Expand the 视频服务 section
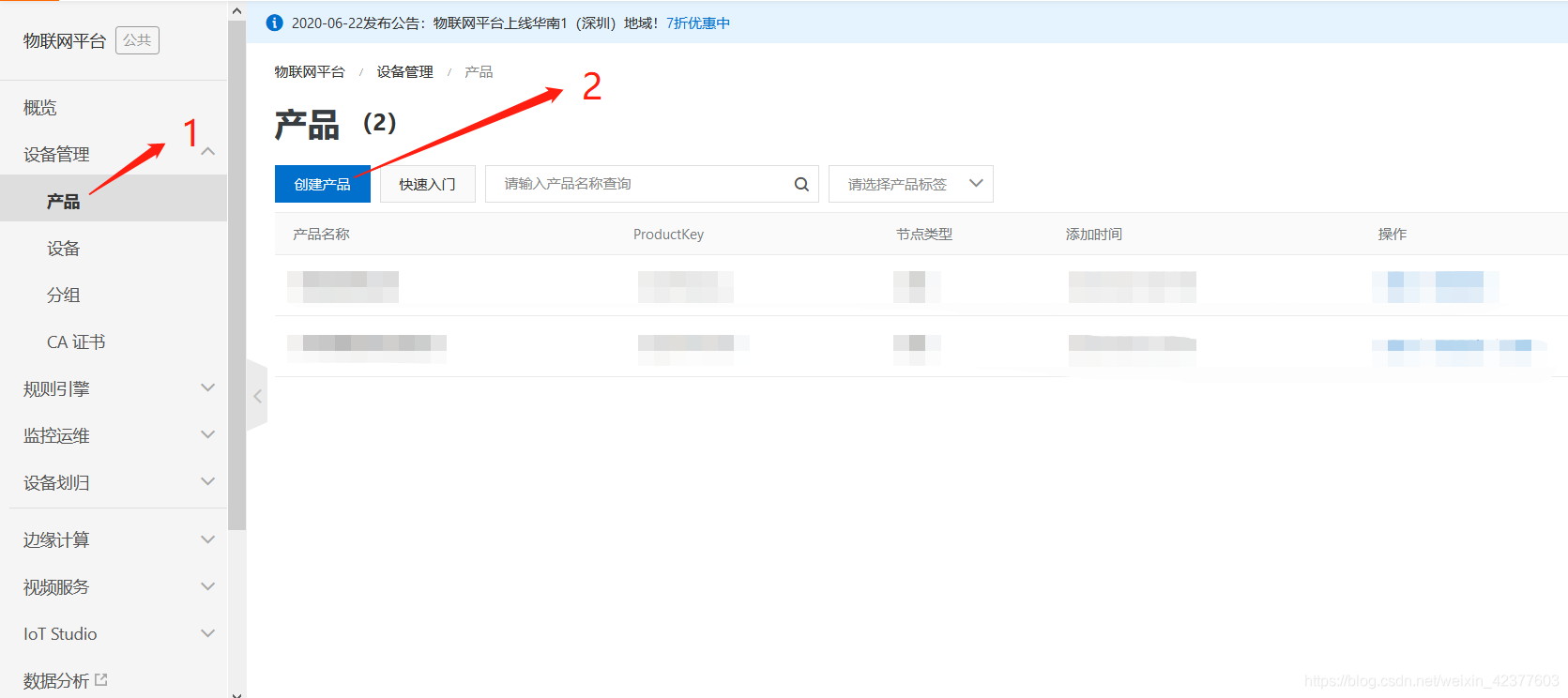 pyautogui.click(x=208, y=586)
